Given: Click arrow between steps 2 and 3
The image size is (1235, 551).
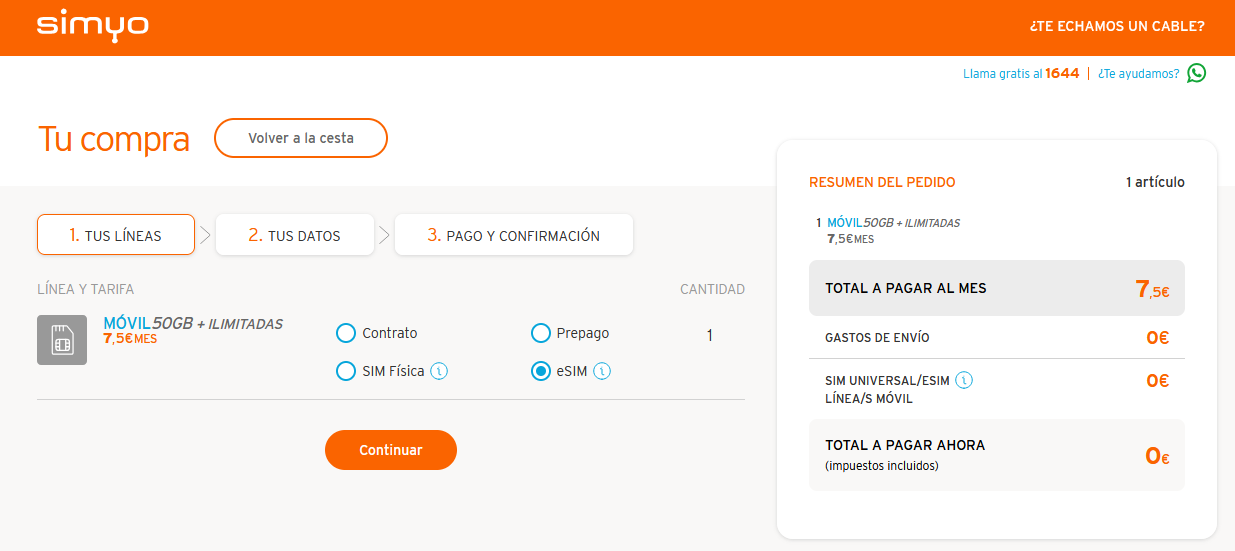Looking at the screenshot, I should click(384, 236).
